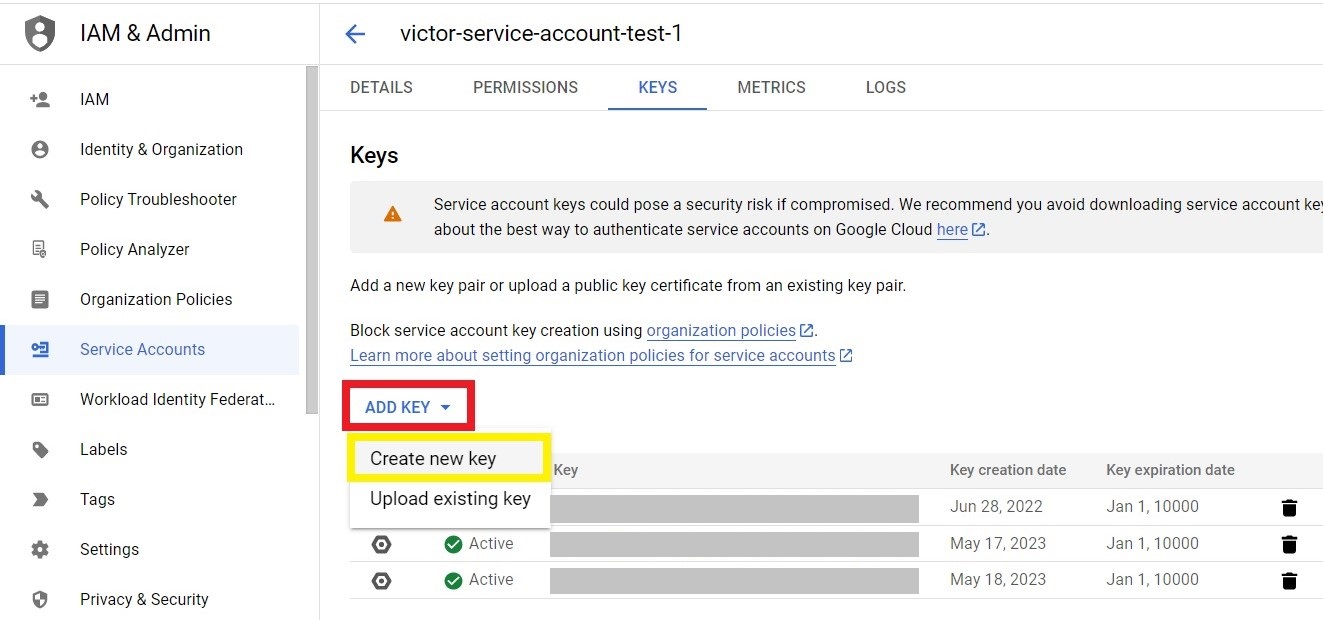
Task: Reveal the Jun 28, 2022 key details
Action: pos(381,507)
